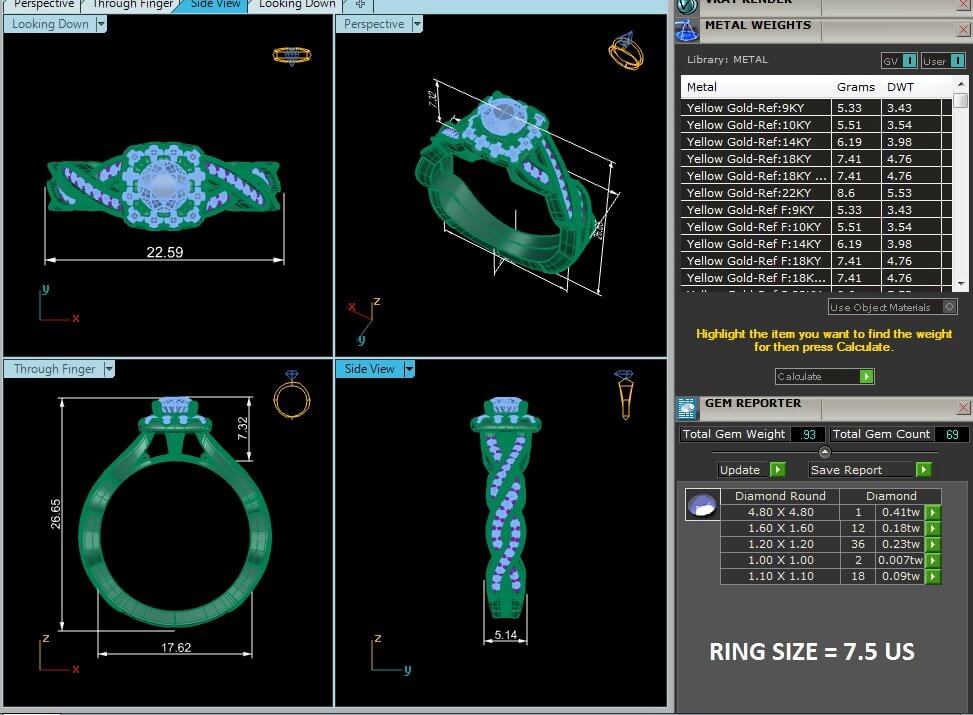Open the Looking Down viewport dropdown
Image resolution: width=973 pixels, height=715 pixels.
tap(101, 24)
